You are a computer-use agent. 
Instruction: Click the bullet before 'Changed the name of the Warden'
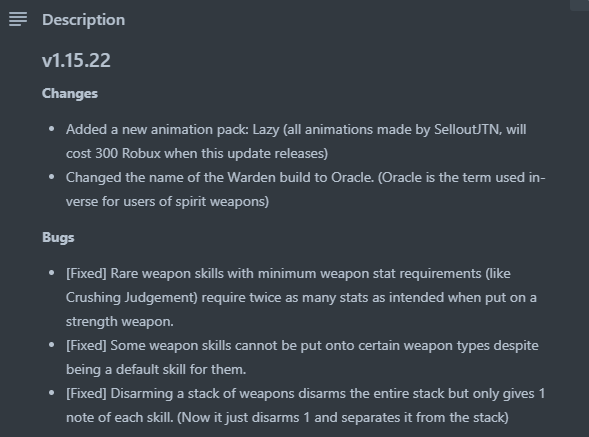click(52, 177)
